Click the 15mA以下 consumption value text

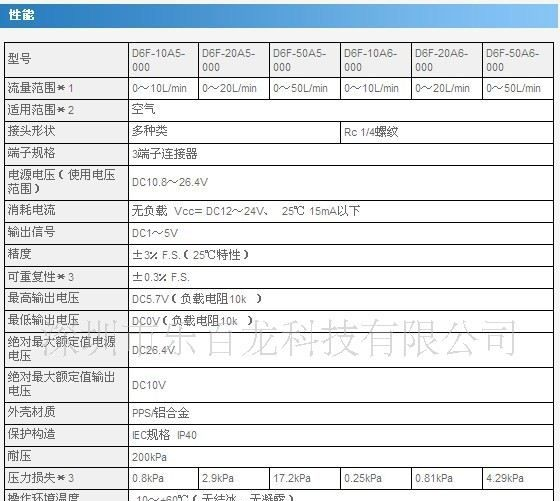point(335,211)
